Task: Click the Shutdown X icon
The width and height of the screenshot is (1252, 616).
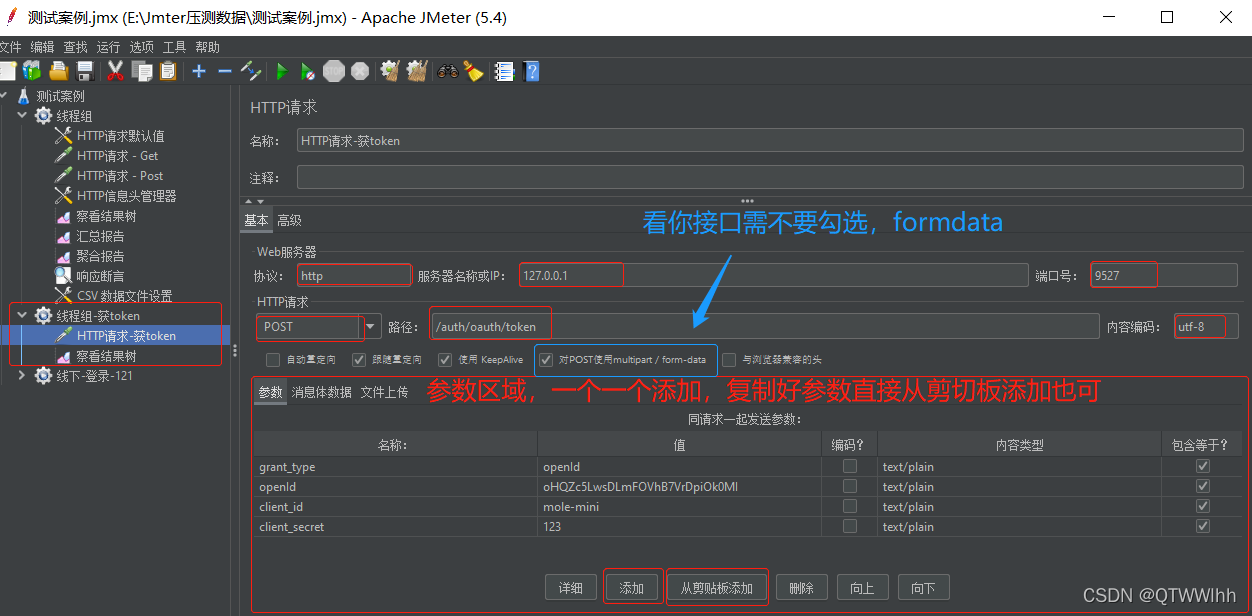Action: coord(360,71)
